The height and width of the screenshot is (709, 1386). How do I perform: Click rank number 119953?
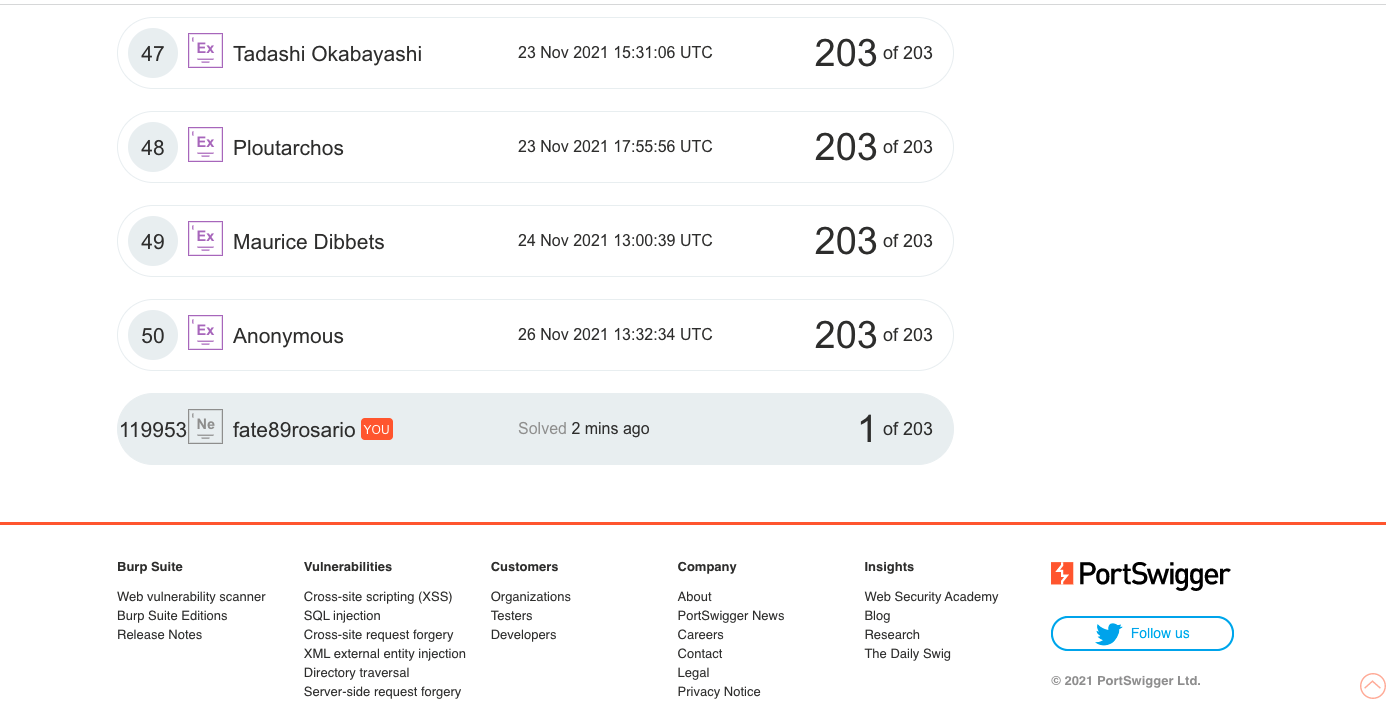[x=153, y=430]
